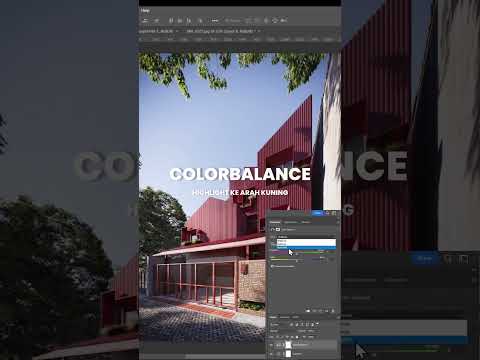Screen dimensions: 480x360
Task: Filter layers by smart objects icon
Action: (313, 324)
